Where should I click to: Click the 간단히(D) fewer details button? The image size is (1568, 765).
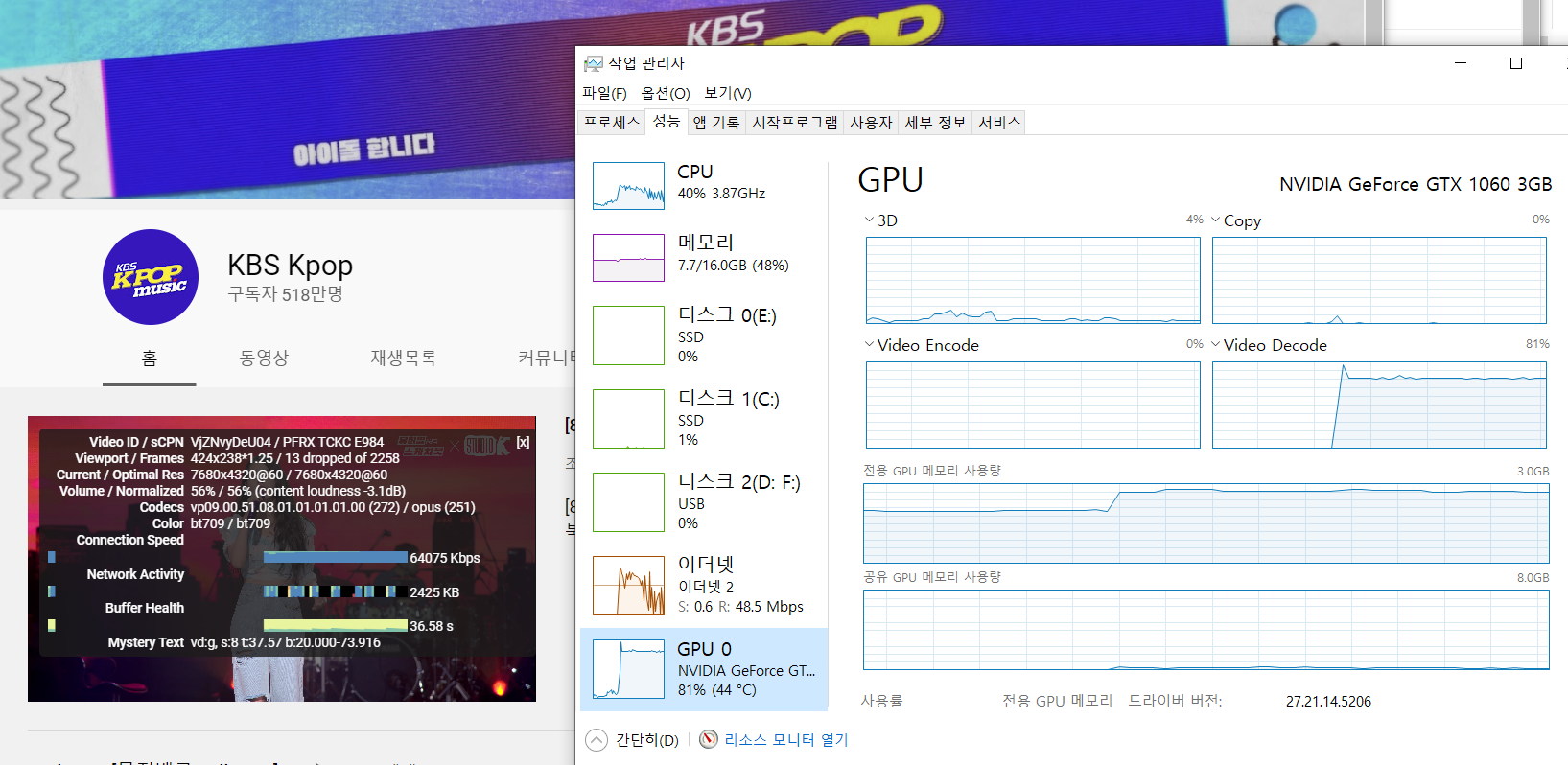633,740
